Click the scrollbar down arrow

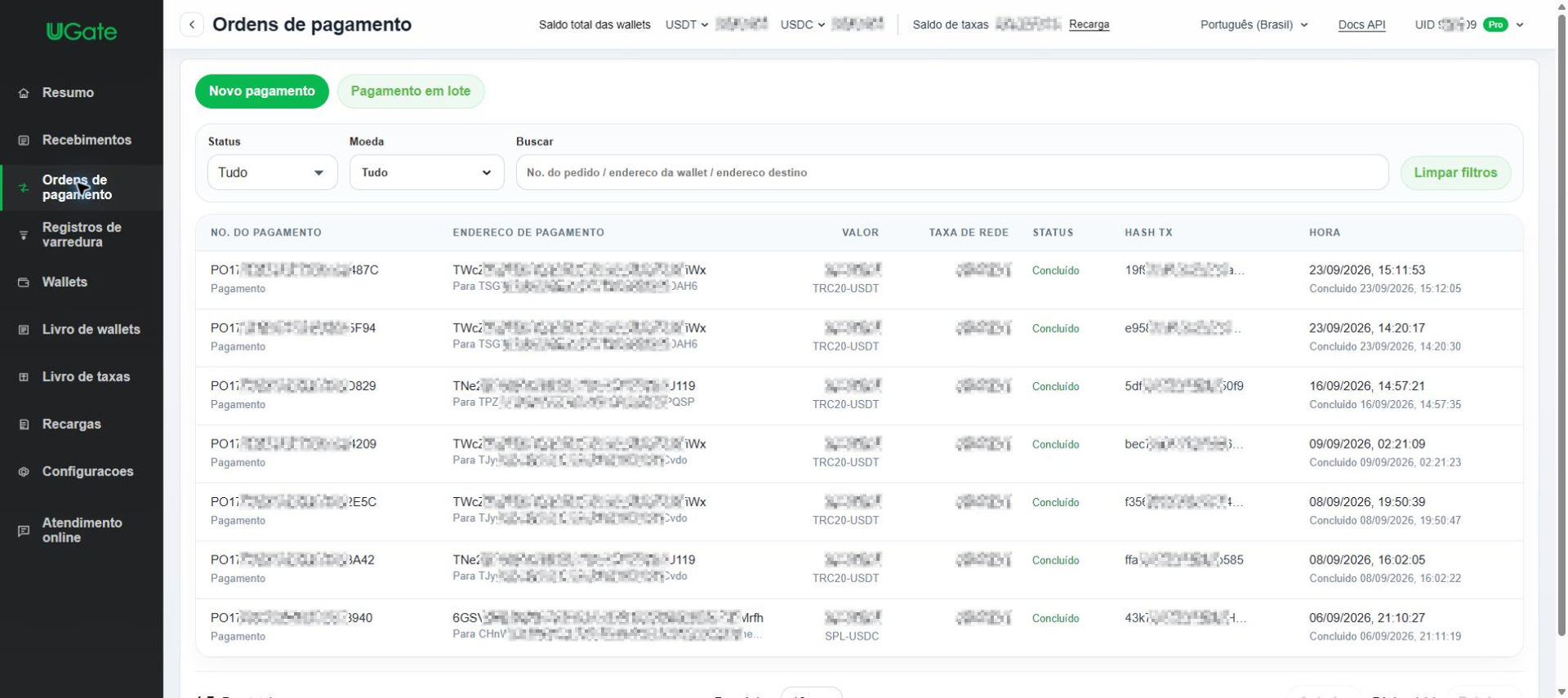(1561, 691)
